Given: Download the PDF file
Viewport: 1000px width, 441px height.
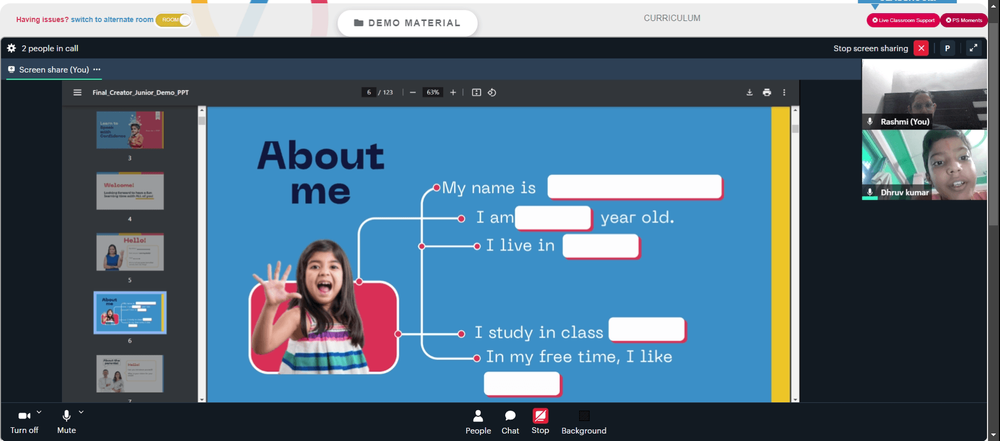Looking at the screenshot, I should [749, 93].
